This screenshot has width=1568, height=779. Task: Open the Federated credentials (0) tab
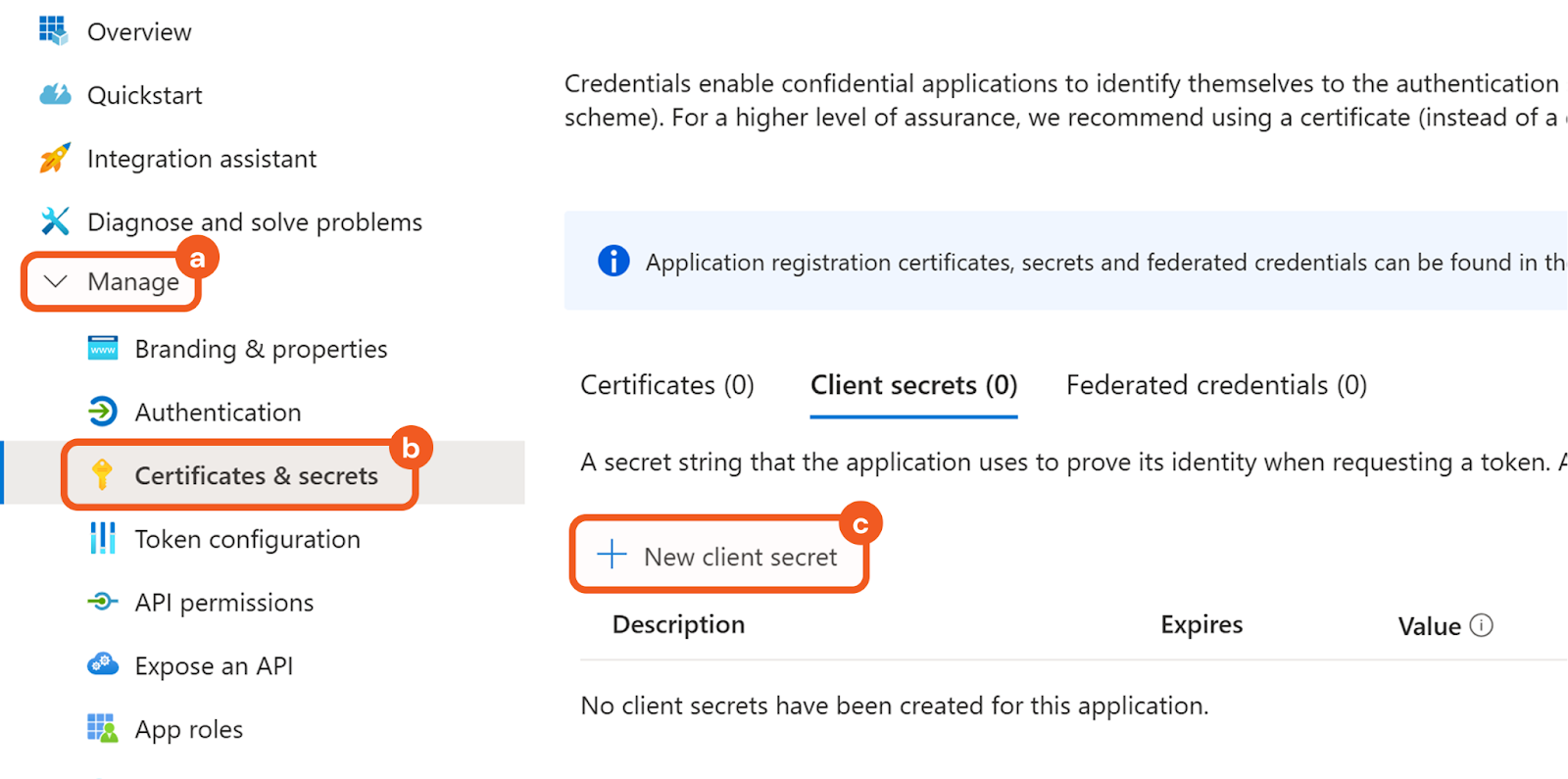(1216, 385)
